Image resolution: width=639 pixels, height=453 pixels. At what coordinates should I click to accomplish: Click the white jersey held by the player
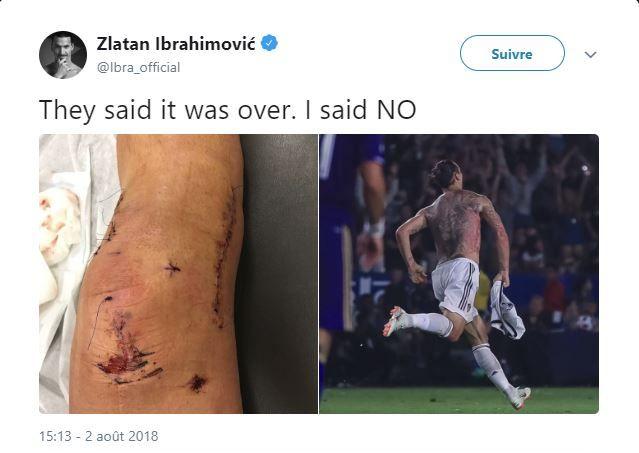tap(507, 309)
